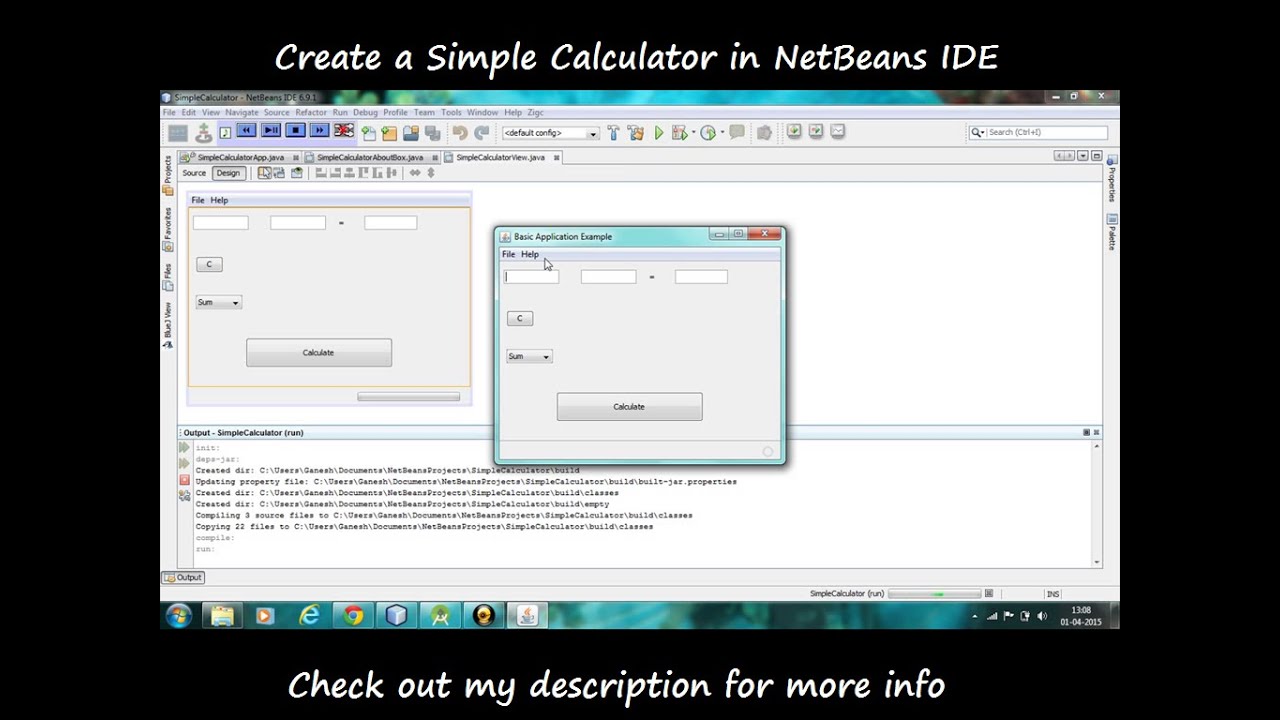Click the Search (Ctrl+I) box
The height and width of the screenshot is (720, 1280).
tap(1038, 132)
